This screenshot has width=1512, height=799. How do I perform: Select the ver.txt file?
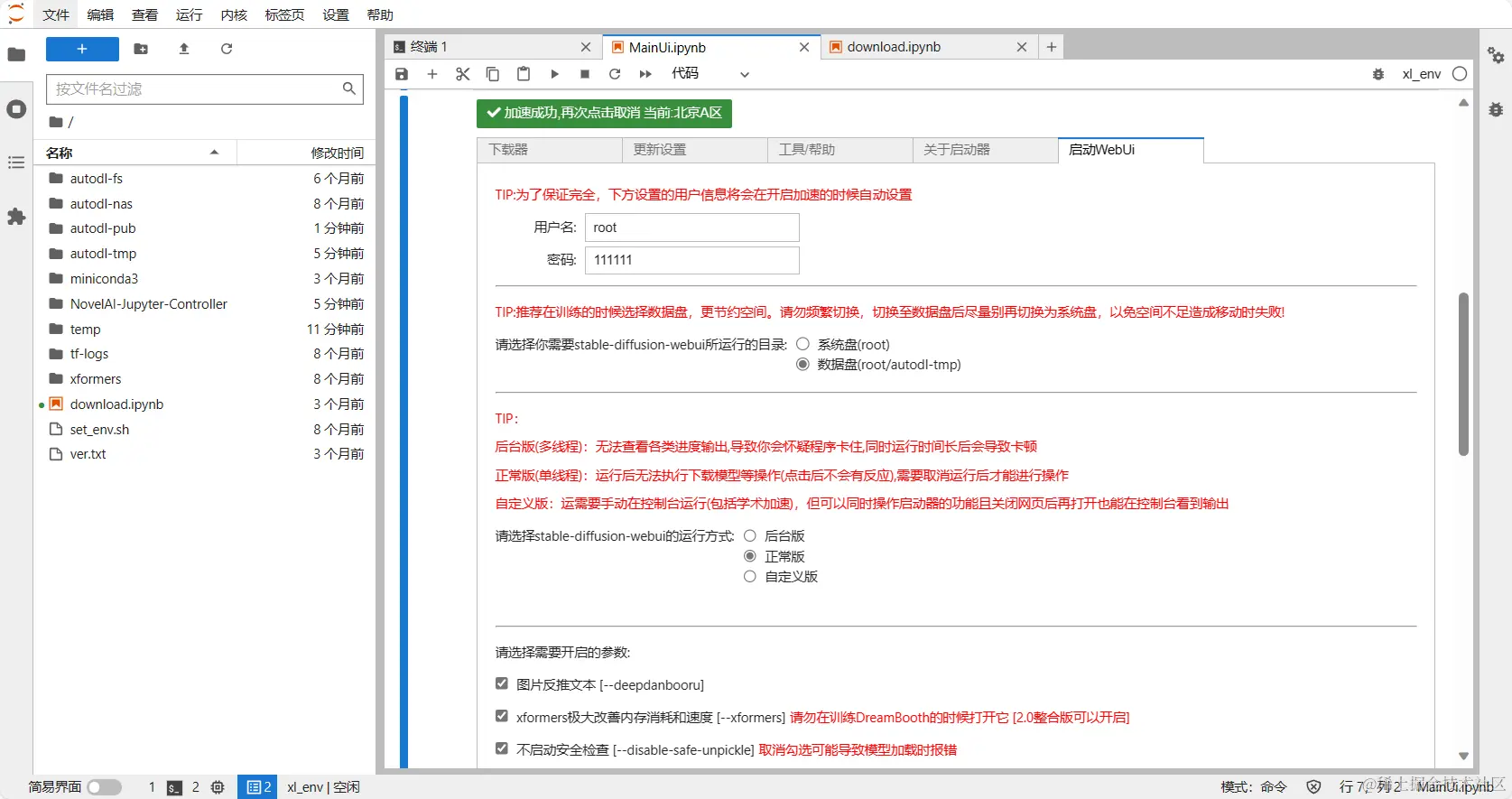206,454
